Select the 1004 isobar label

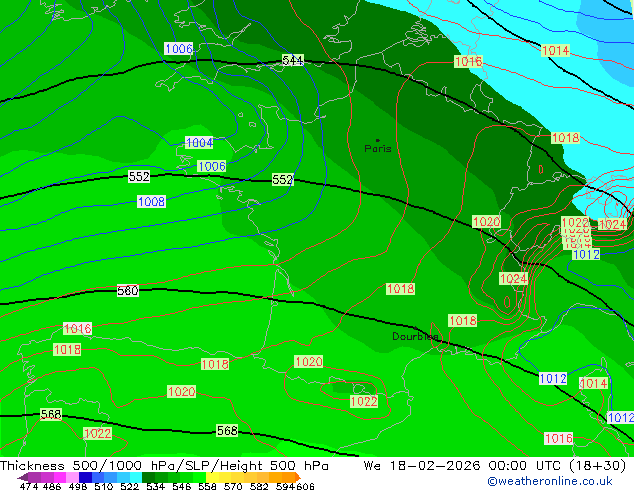(x=199, y=142)
